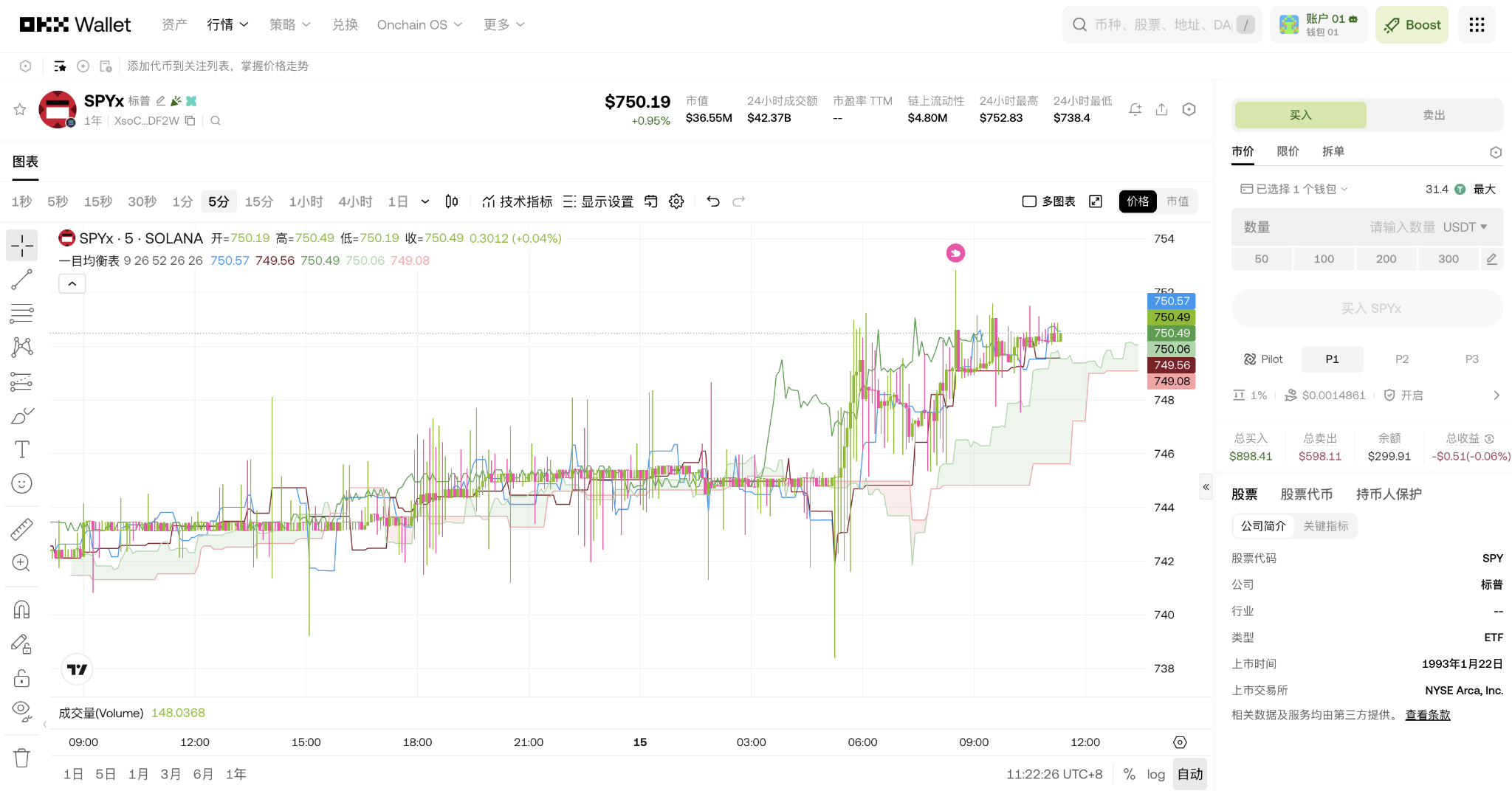Open the selected wallet dropdown

(1294, 189)
